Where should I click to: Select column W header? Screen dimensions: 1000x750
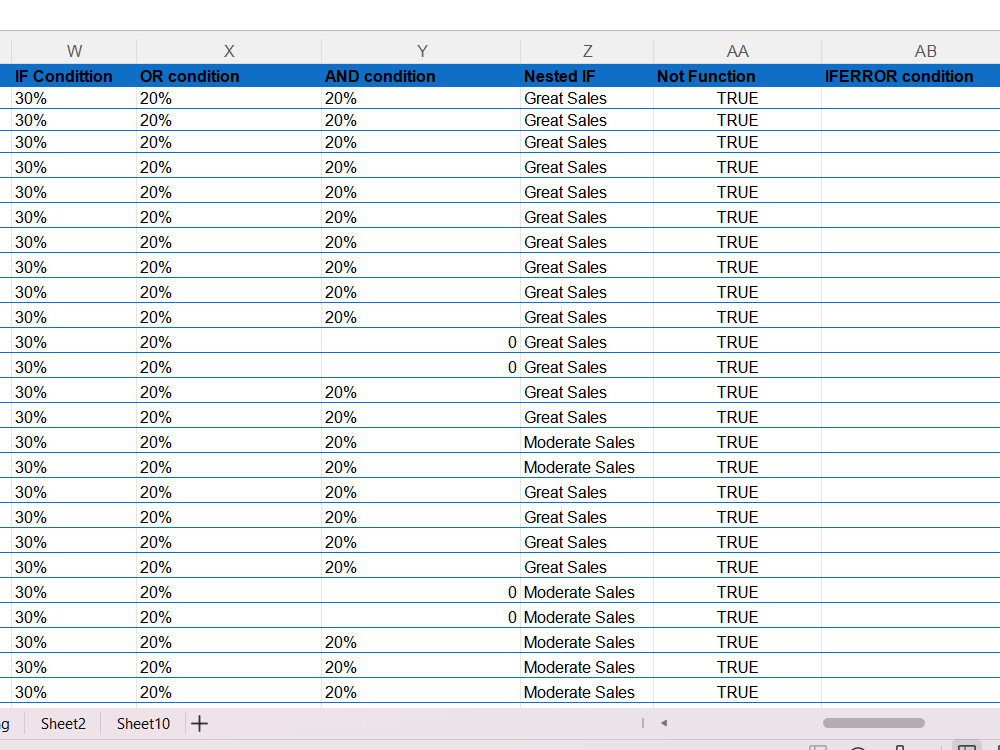point(74,51)
